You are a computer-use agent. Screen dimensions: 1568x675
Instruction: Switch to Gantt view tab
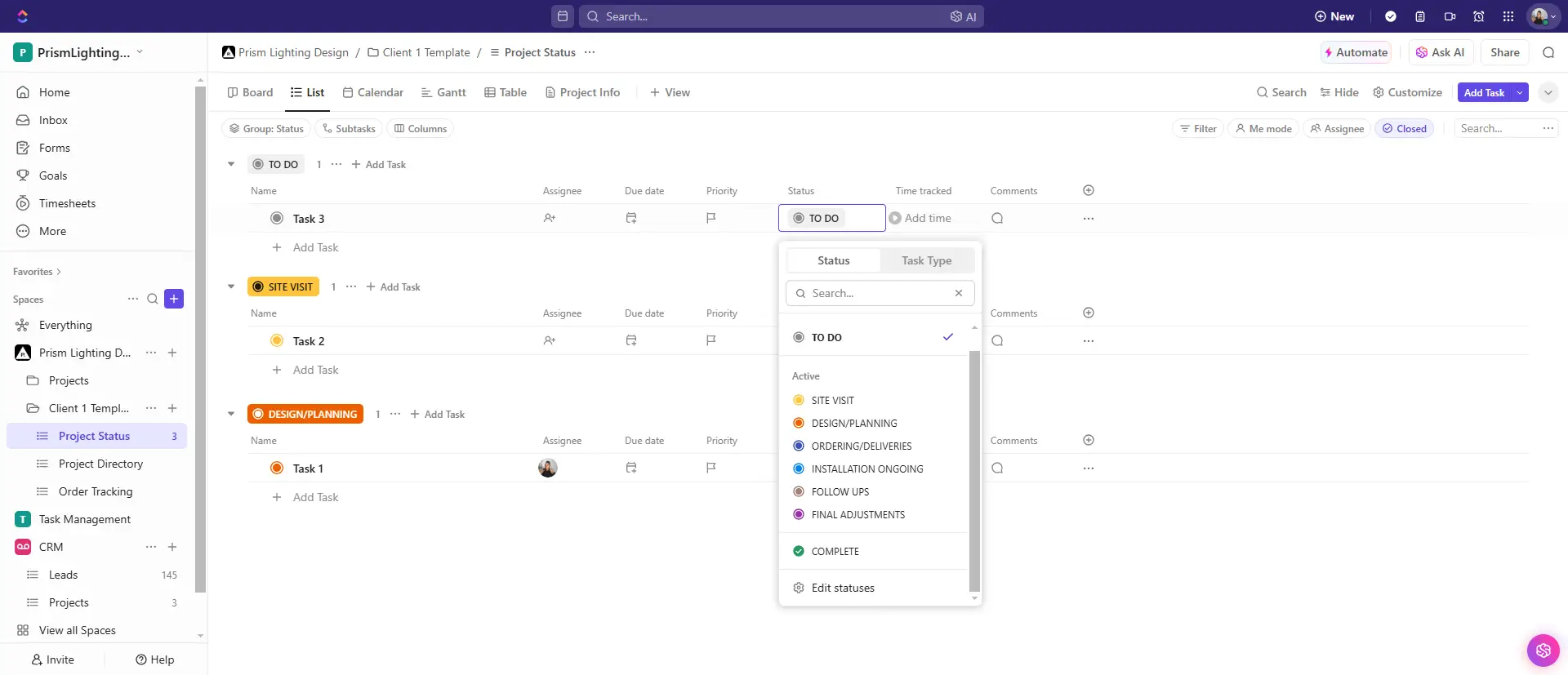(443, 92)
